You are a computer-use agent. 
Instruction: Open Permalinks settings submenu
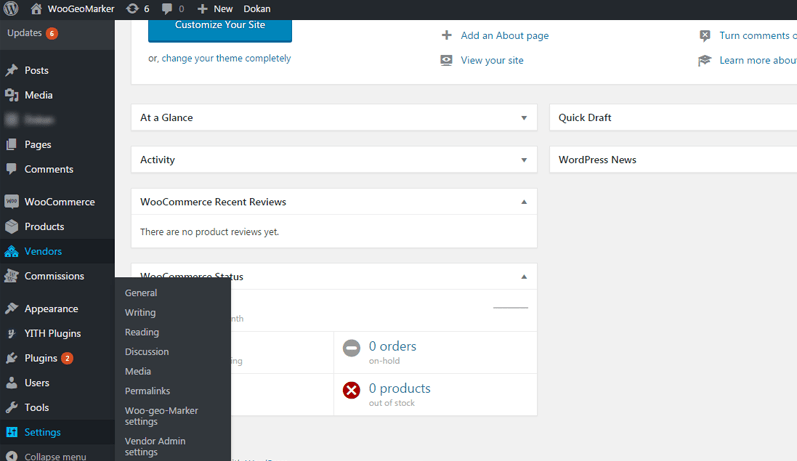(147, 391)
